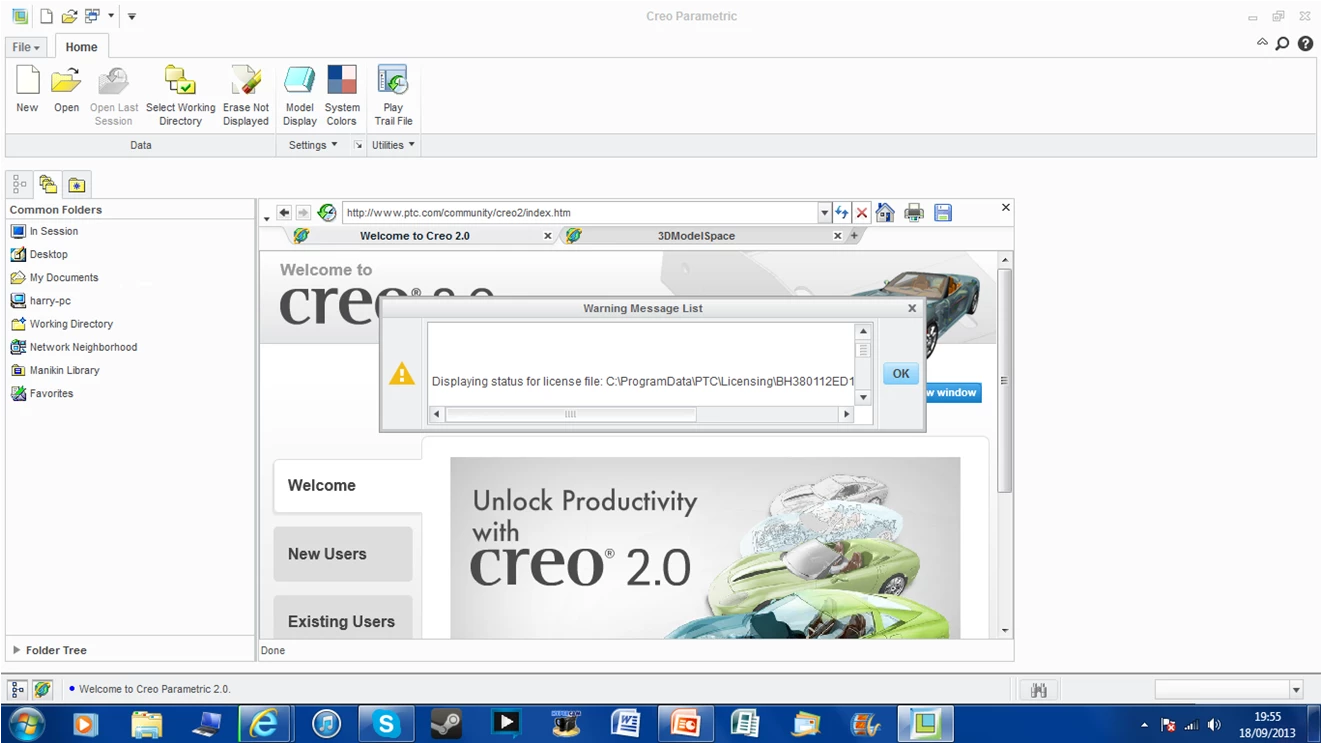
Task: Click quick access new document icon
Action: [46, 17]
